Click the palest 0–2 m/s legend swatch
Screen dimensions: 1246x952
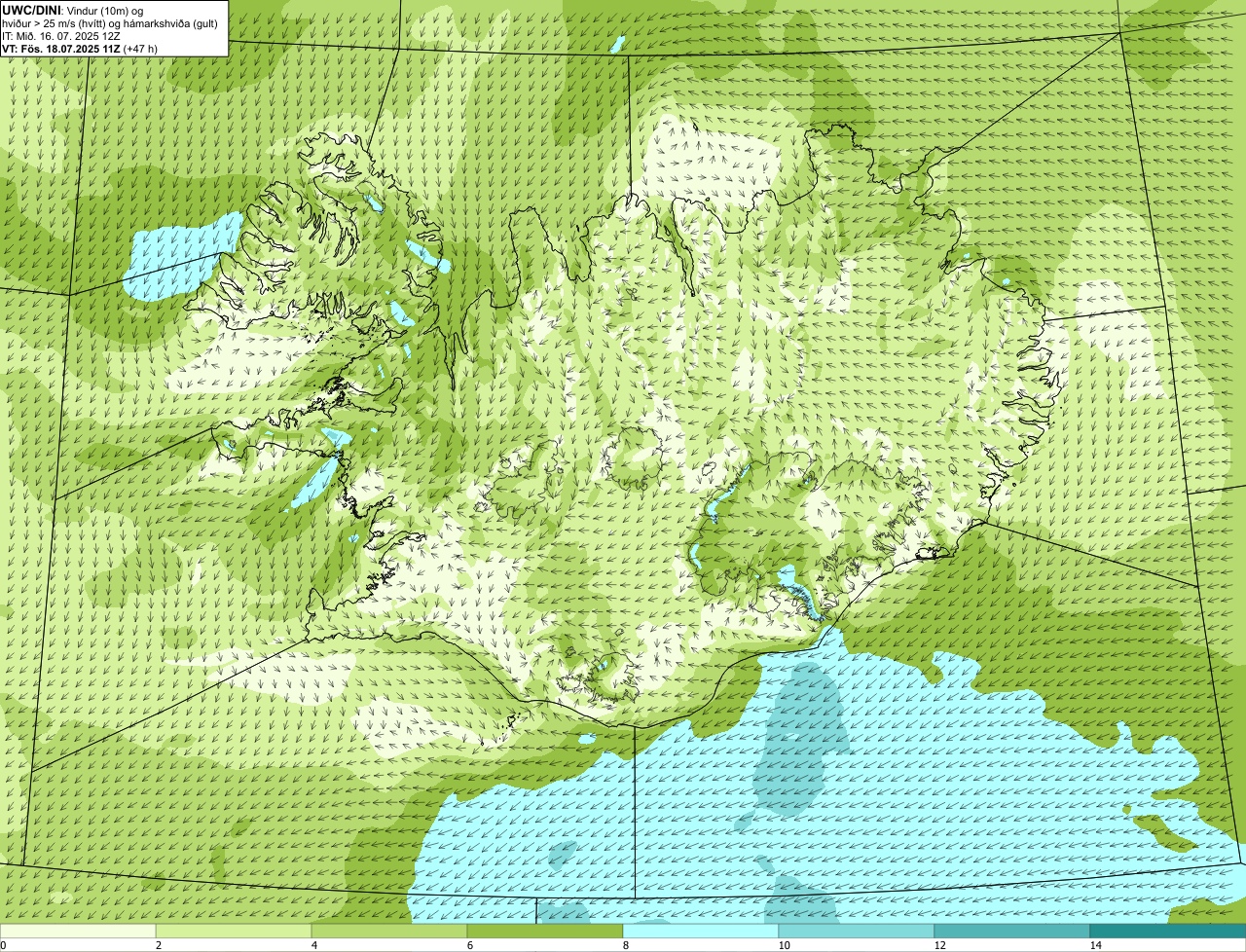(x=78, y=931)
